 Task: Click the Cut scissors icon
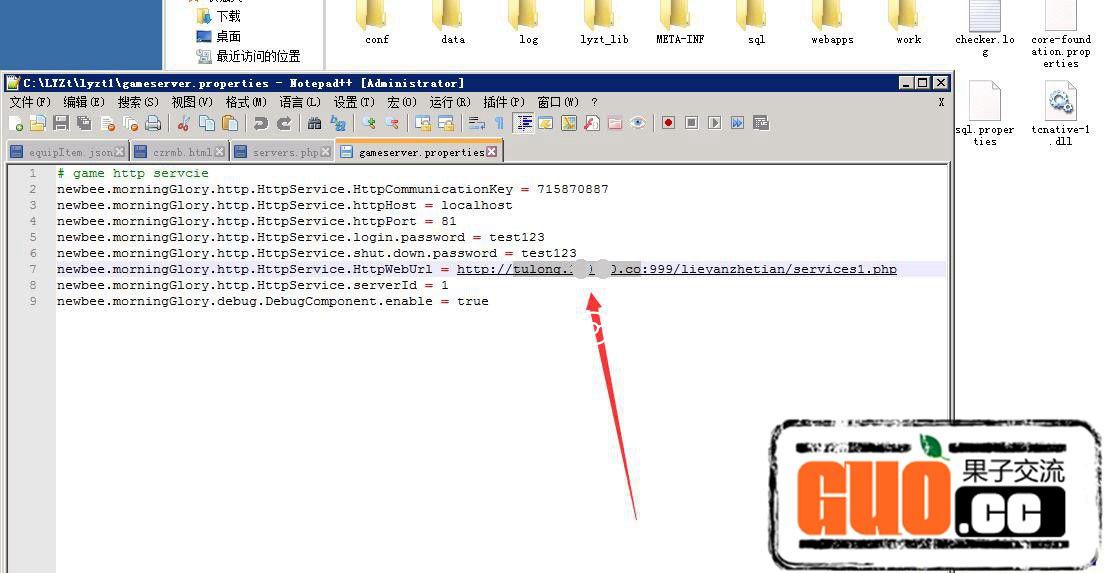tap(184, 123)
